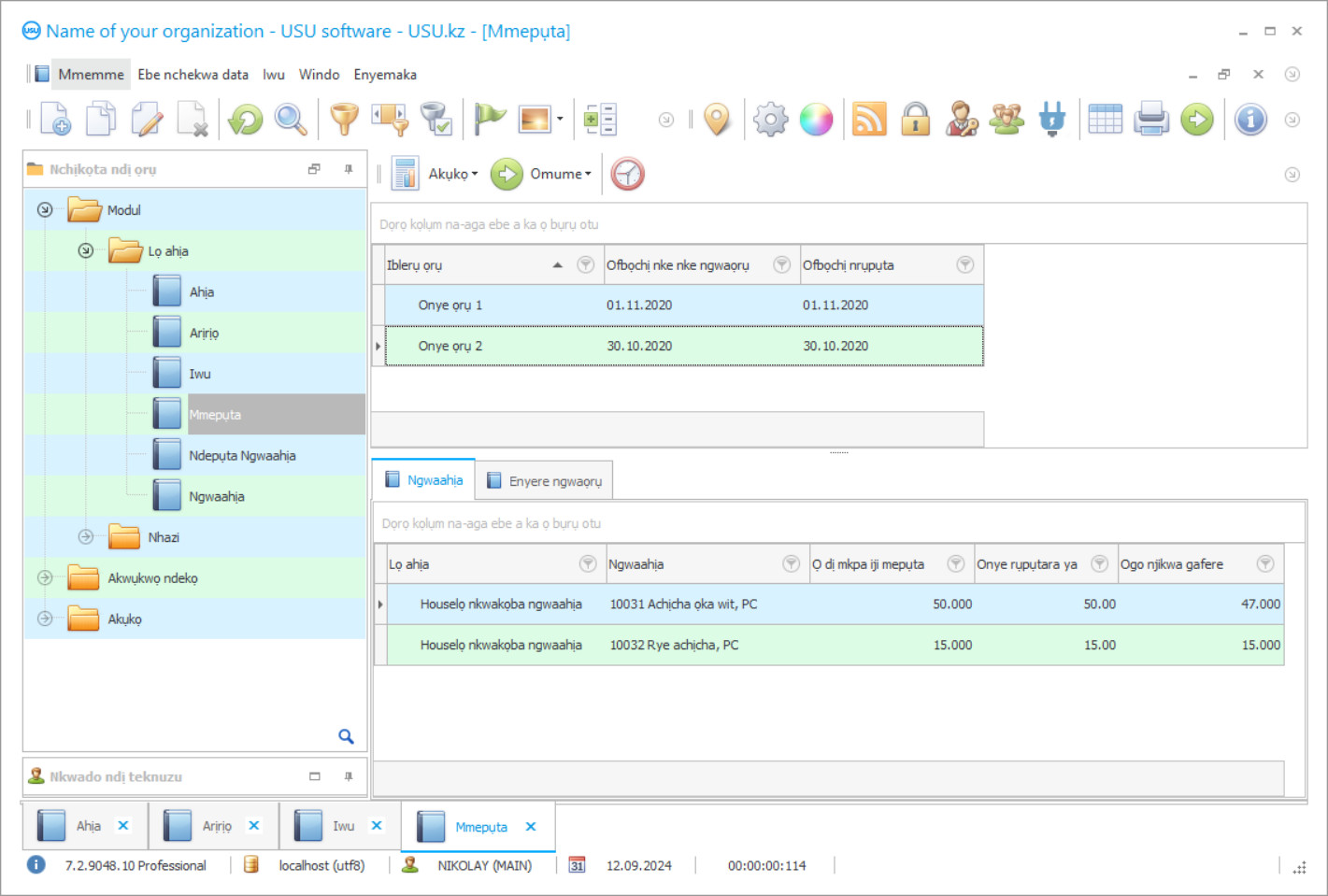Click the green refresh arrow icon
The height and width of the screenshot is (896, 1328).
point(246,119)
